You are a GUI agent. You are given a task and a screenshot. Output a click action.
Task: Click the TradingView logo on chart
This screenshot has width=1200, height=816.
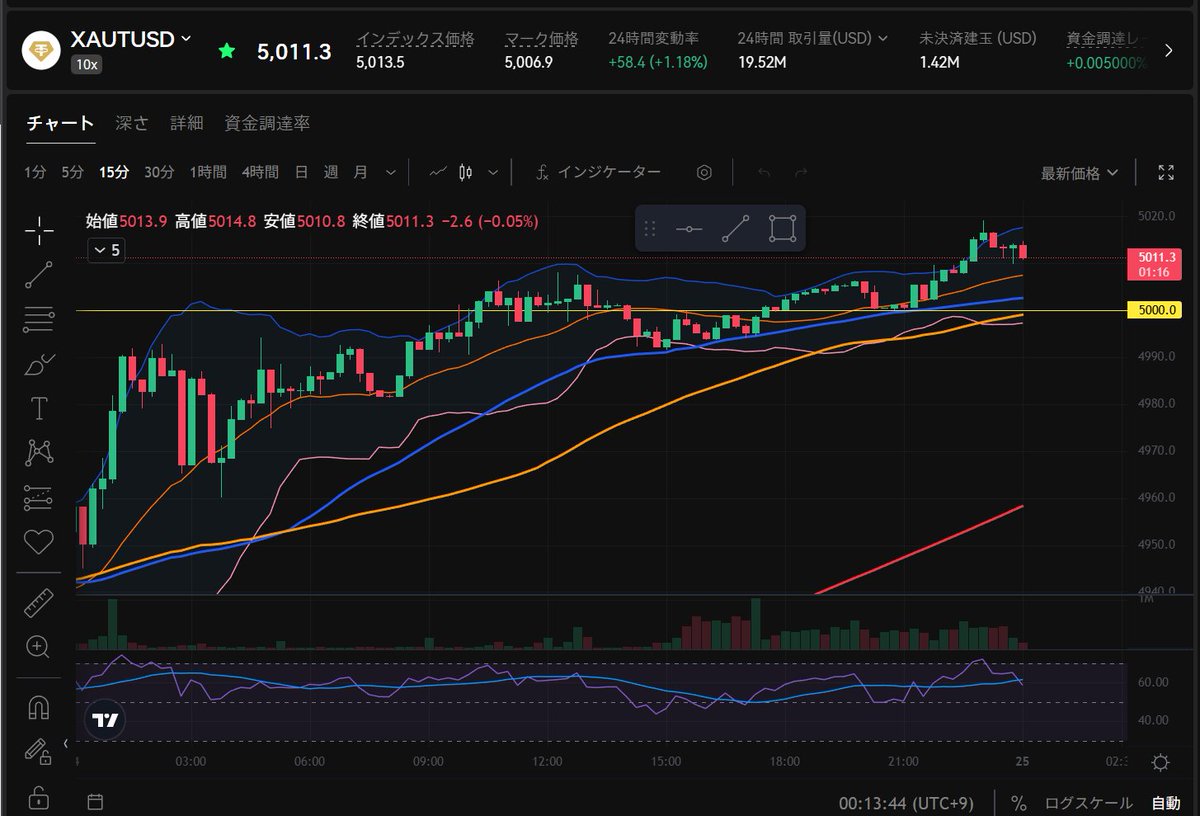tap(106, 720)
